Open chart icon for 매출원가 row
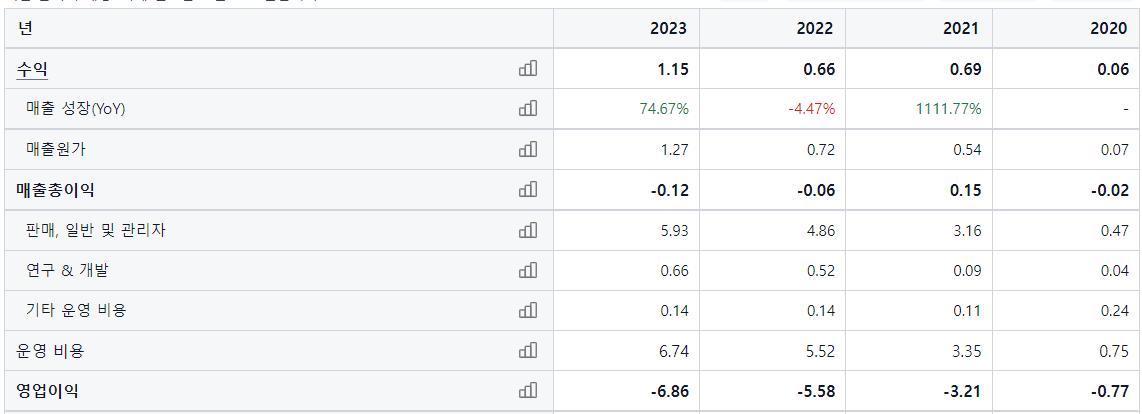The image size is (1142, 414). pyautogui.click(x=528, y=149)
